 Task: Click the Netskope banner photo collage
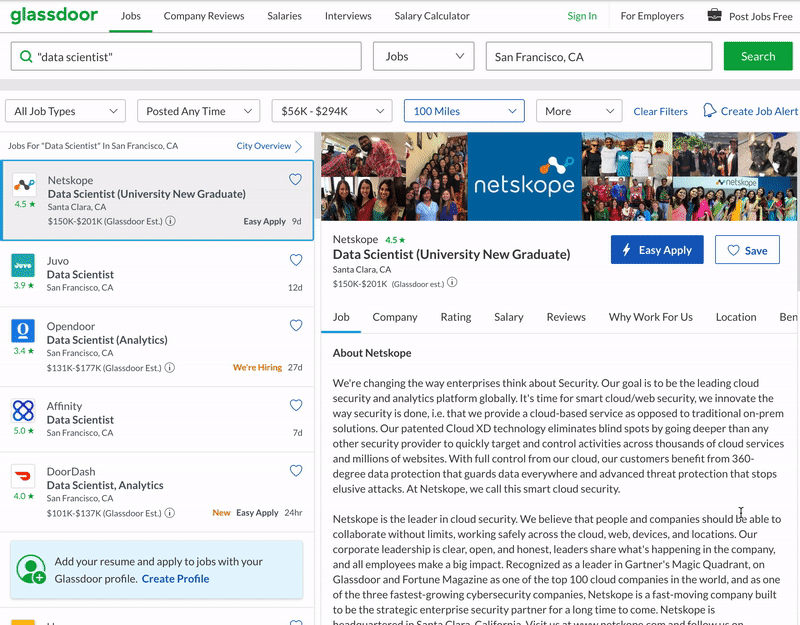click(559, 177)
